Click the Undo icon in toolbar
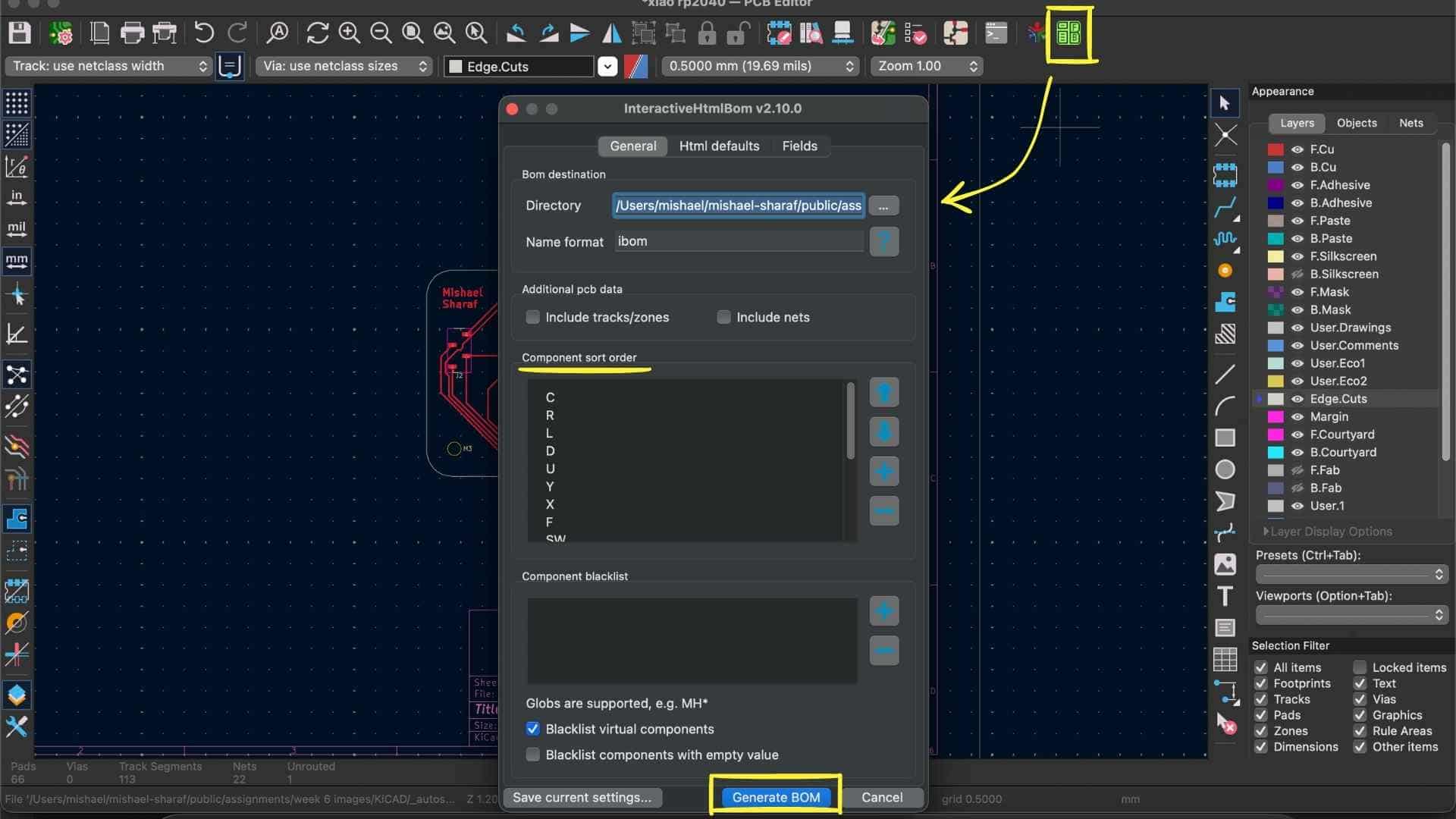This screenshot has height=819, width=1456. (x=203, y=33)
